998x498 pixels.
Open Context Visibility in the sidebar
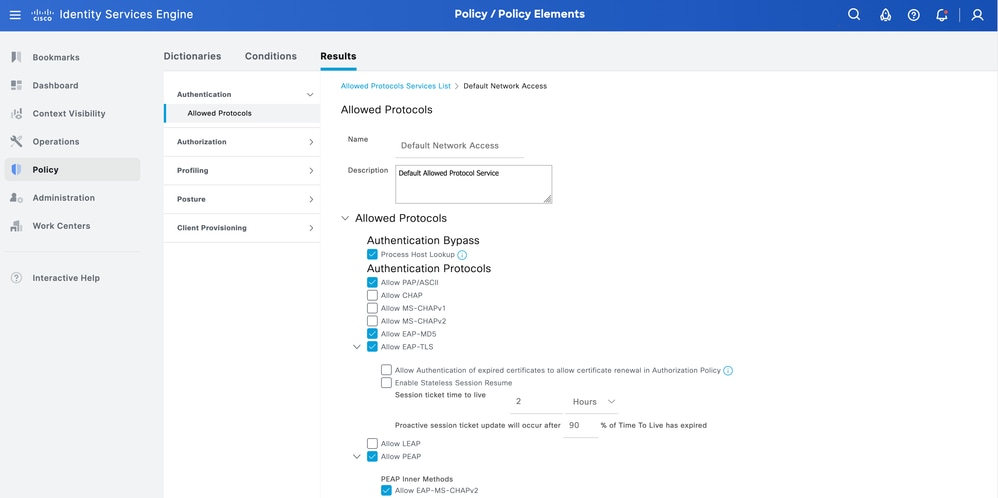click(x=69, y=113)
